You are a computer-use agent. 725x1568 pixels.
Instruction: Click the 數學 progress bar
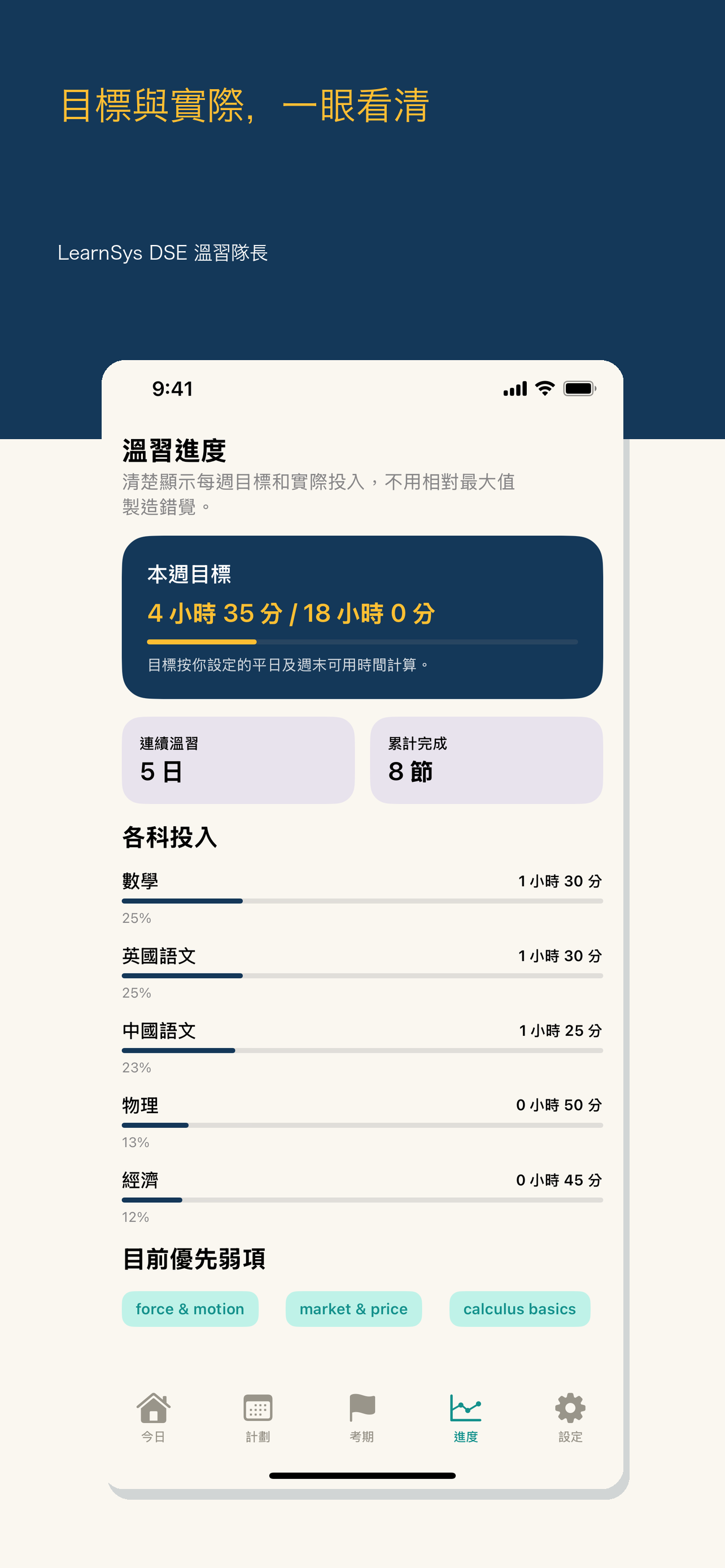click(362, 901)
